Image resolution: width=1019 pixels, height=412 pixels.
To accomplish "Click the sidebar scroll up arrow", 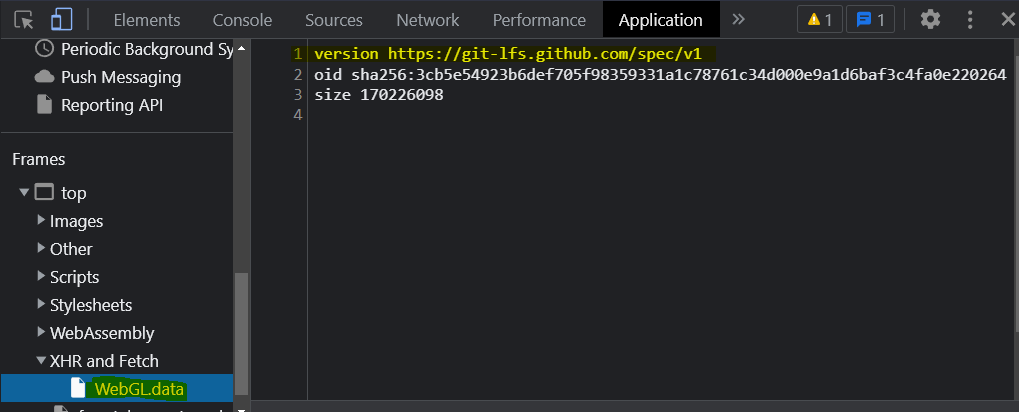I will pos(241,48).
